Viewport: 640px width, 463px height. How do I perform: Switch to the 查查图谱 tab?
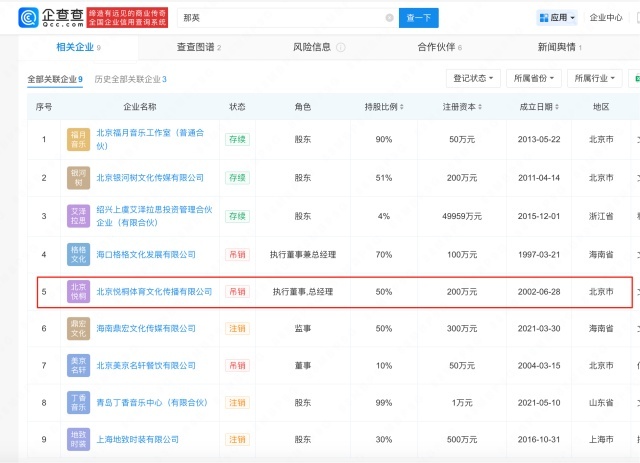199,47
